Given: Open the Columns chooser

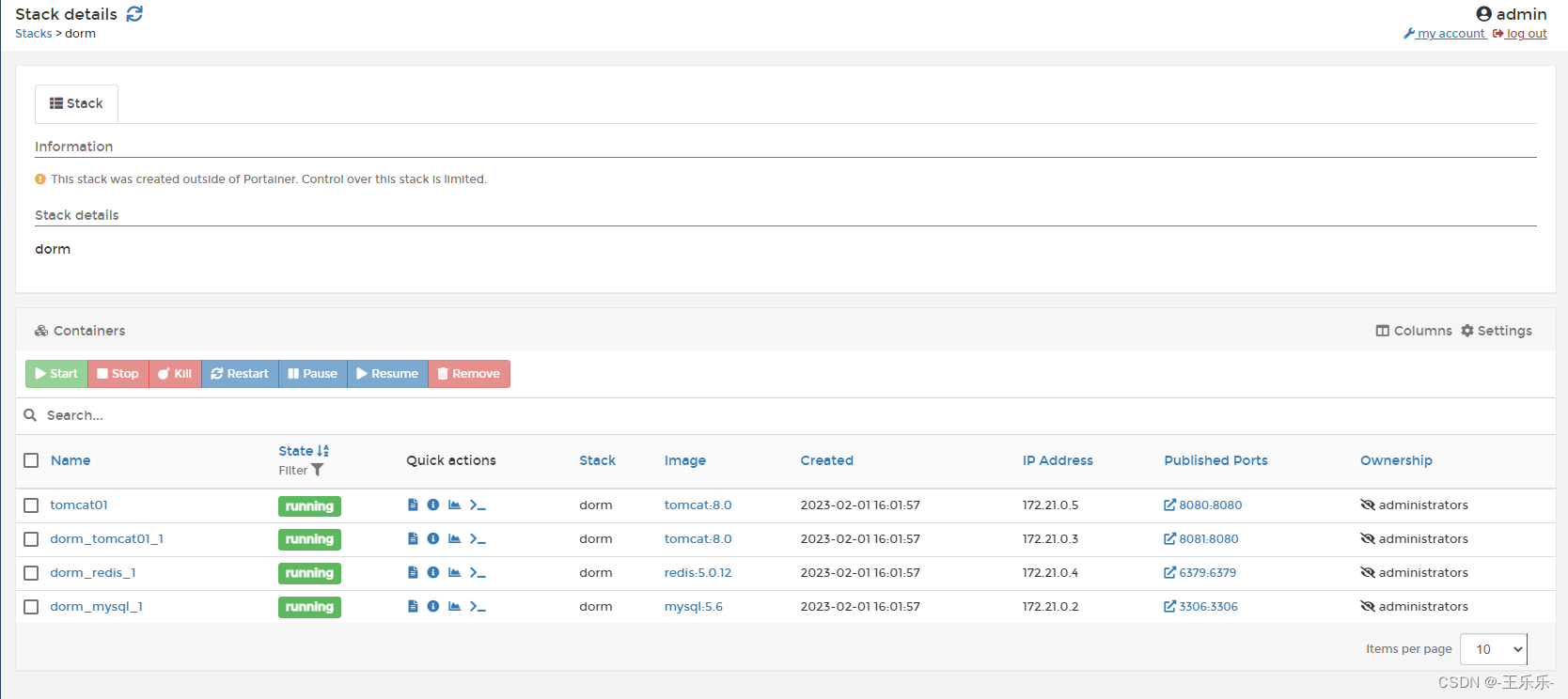Looking at the screenshot, I should point(1414,331).
